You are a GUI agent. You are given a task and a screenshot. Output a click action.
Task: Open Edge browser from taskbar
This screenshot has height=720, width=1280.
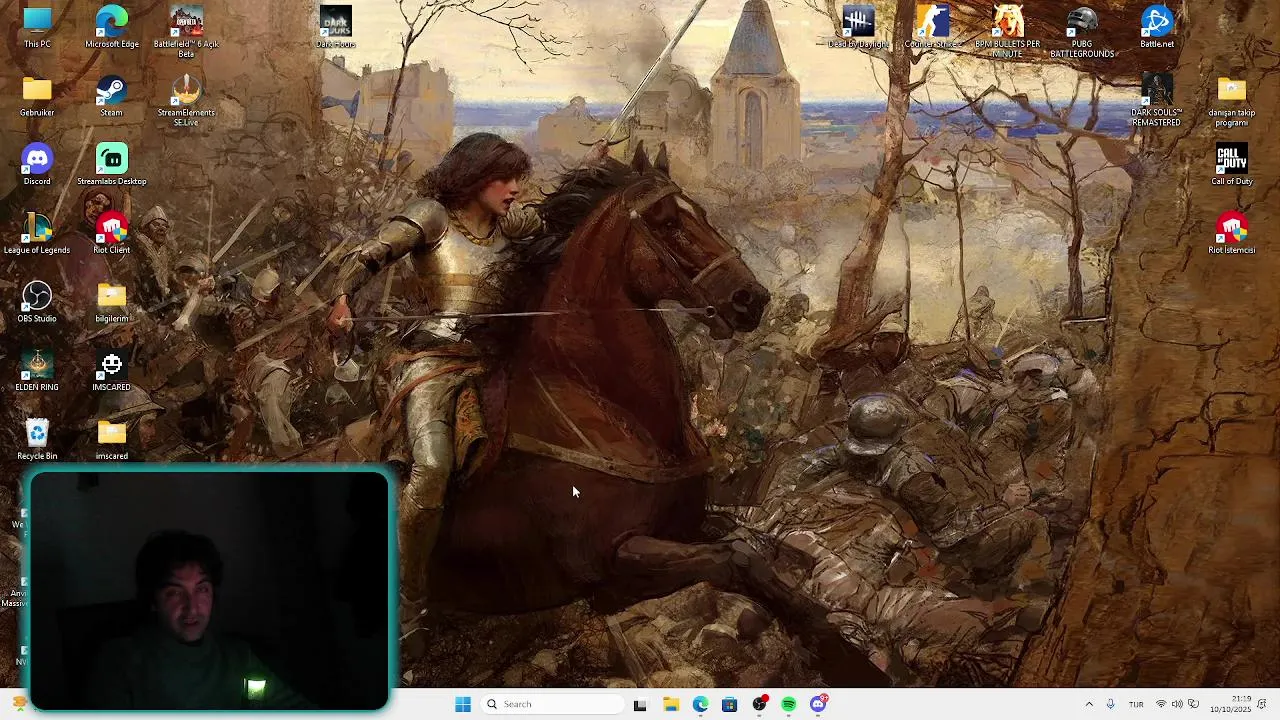tap(700, 704)
